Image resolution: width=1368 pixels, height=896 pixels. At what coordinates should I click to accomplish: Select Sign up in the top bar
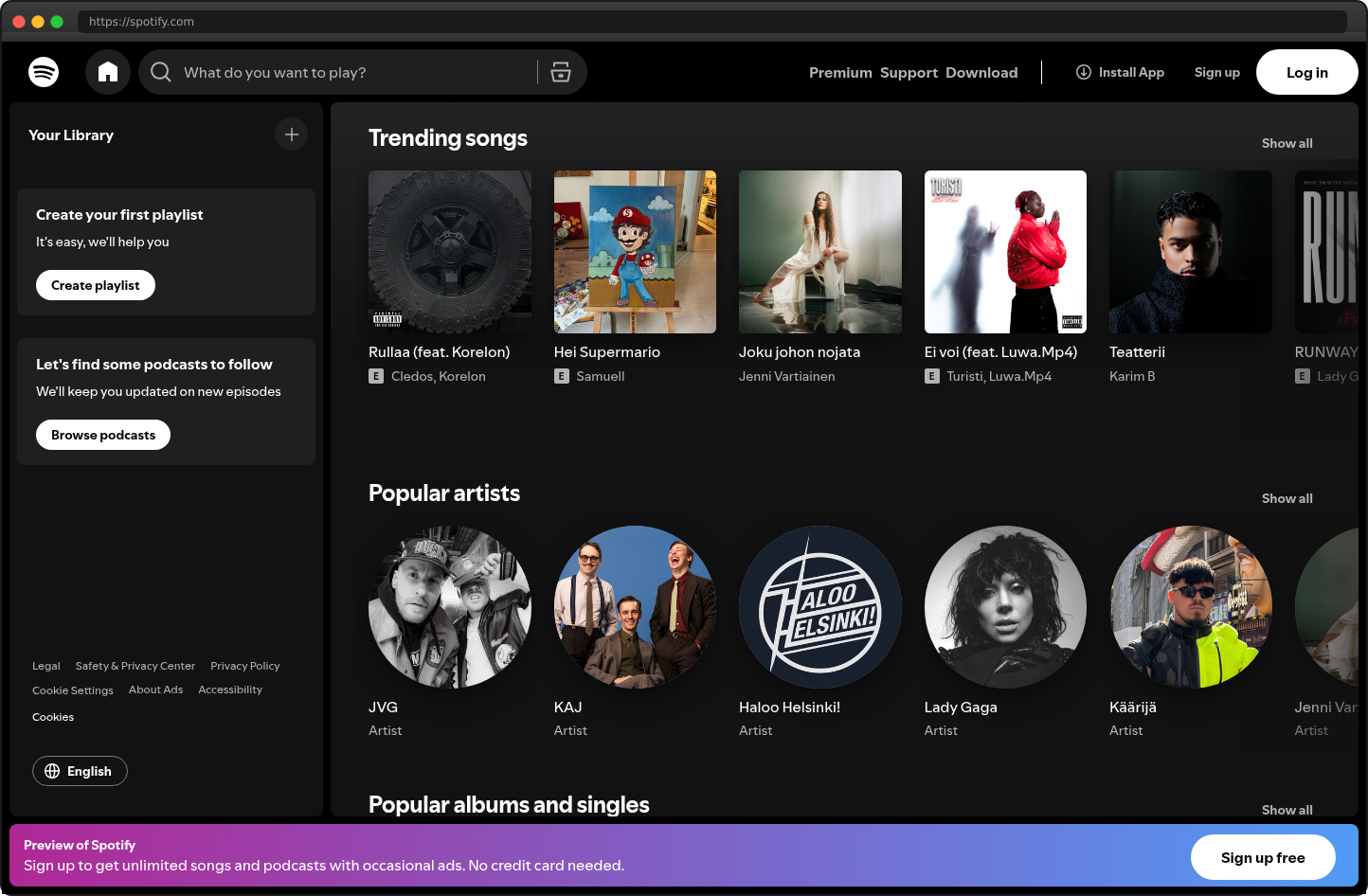click(1217, 72)
